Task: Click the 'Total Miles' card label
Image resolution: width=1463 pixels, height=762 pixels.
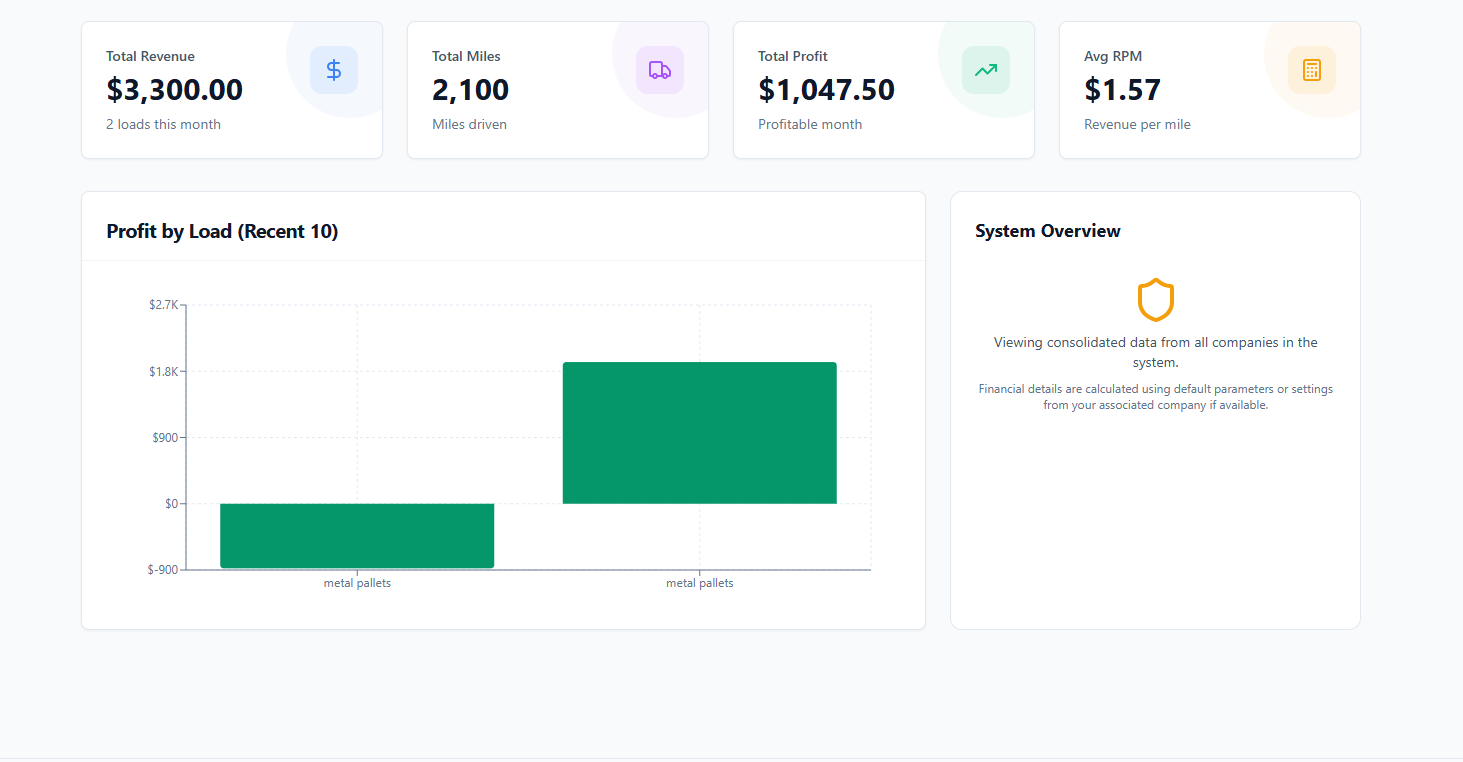Action: [x=467, y=56]
